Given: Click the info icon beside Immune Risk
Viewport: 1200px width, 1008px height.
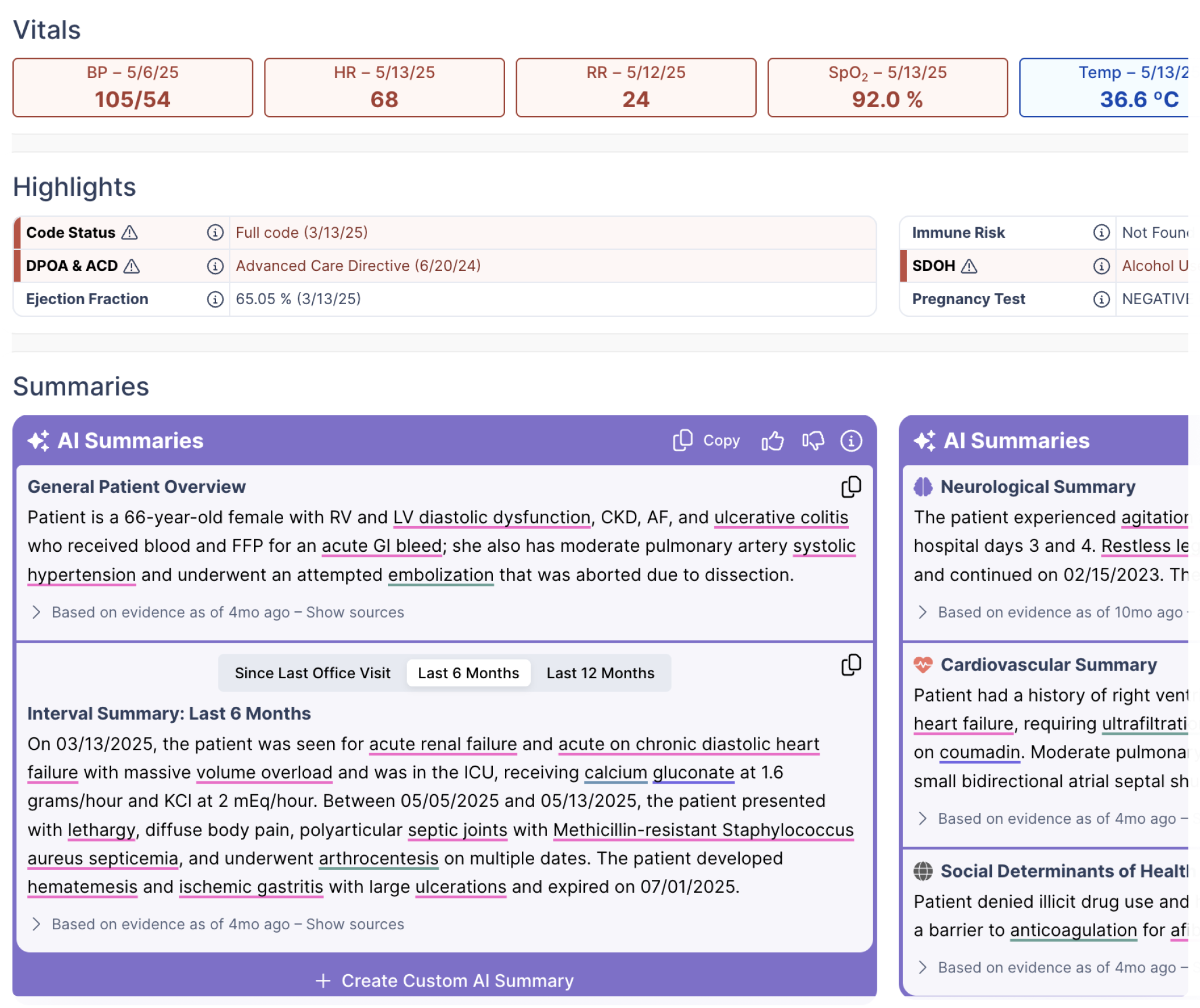Looking at the screenshot, I should tap(1100, 232).
